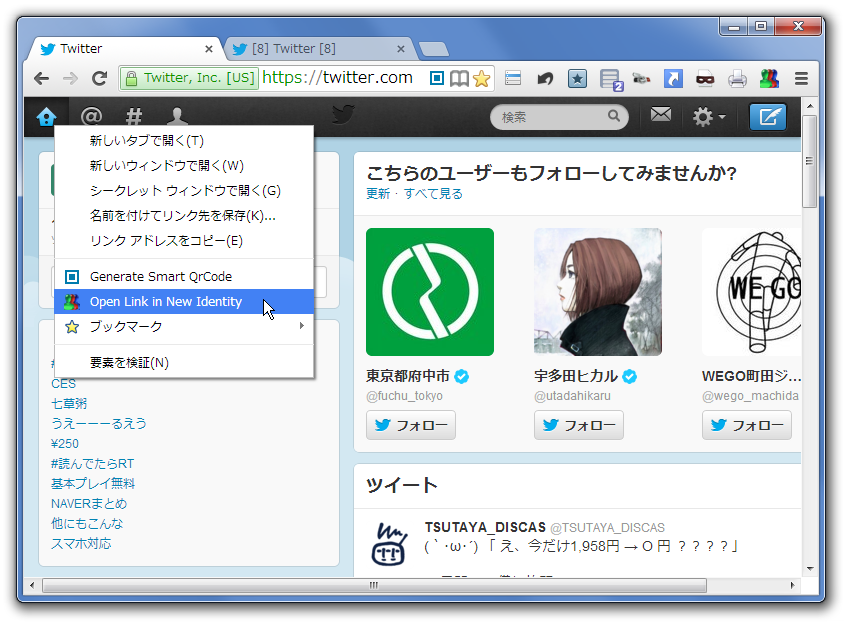Expand the ブックマーク submenu arrow

[x=301, y=326]
